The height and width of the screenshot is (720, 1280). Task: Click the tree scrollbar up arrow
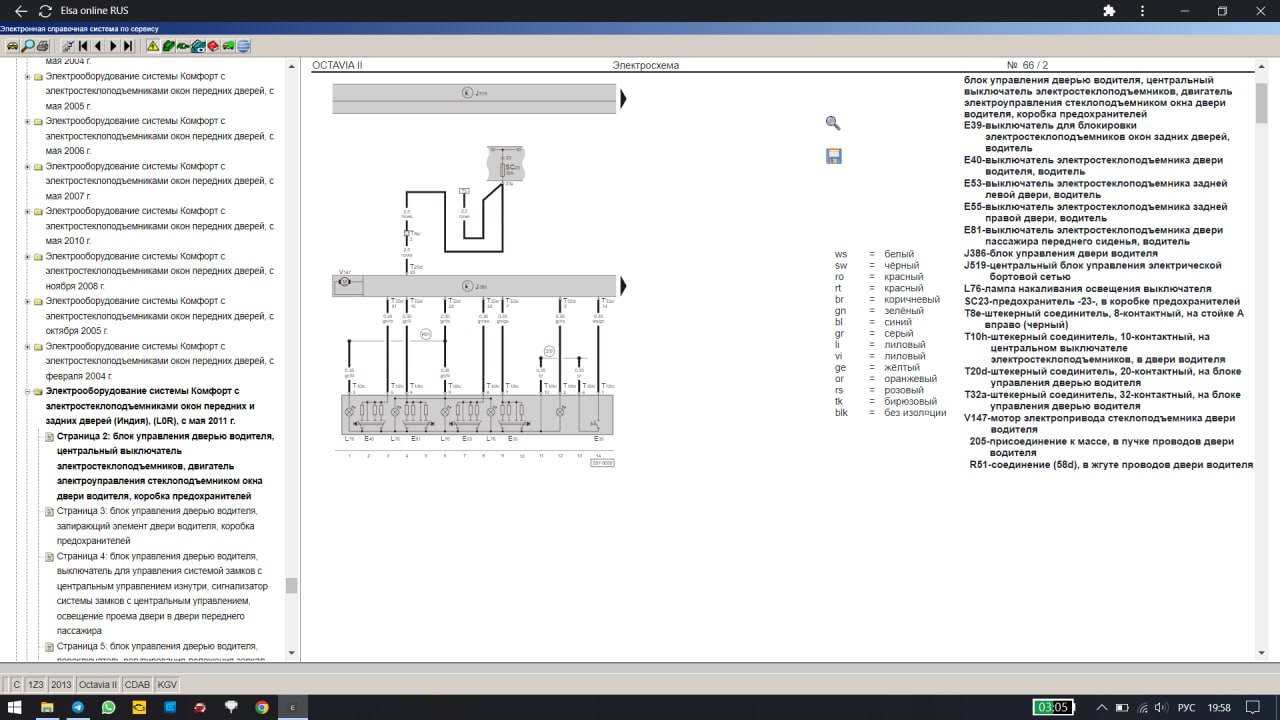[x=292, y=65]
